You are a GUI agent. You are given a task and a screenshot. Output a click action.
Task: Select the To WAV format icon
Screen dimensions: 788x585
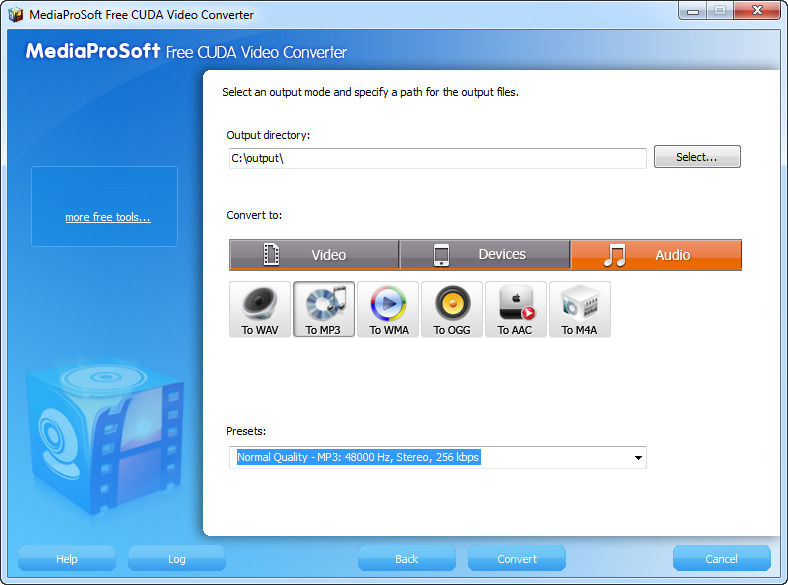click(260, 309)
